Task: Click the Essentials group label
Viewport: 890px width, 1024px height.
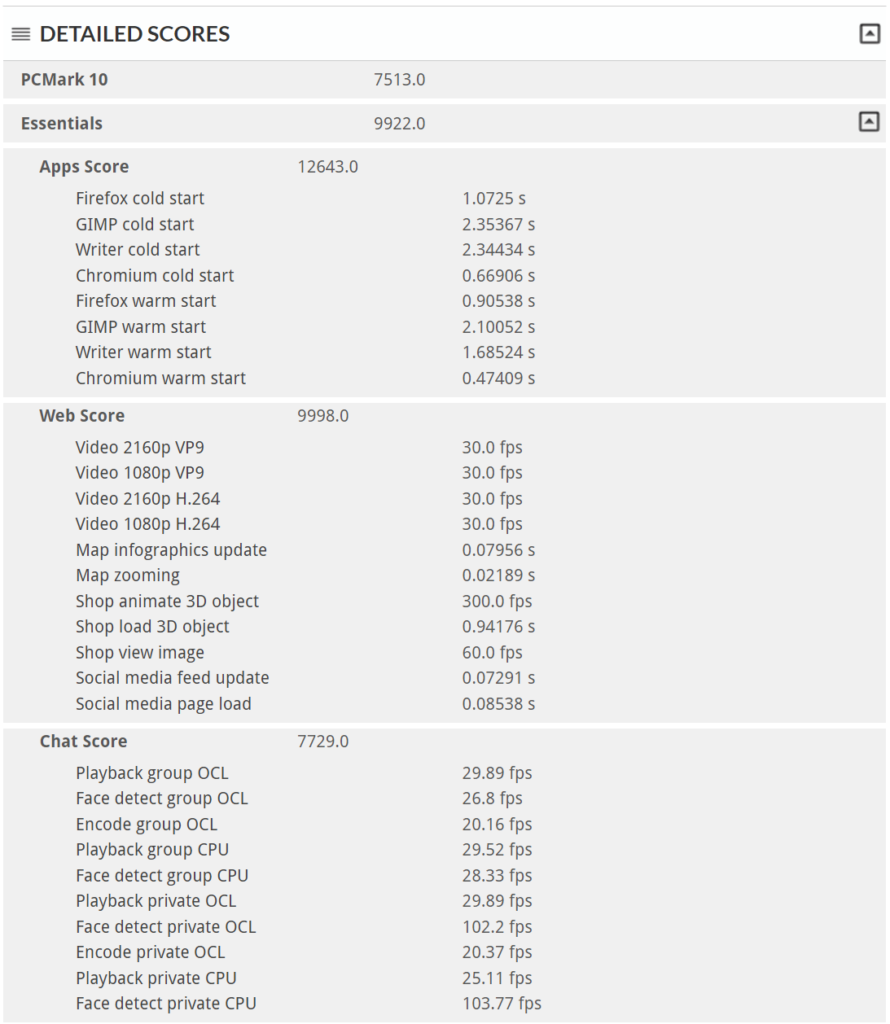Action: point(62,123)
